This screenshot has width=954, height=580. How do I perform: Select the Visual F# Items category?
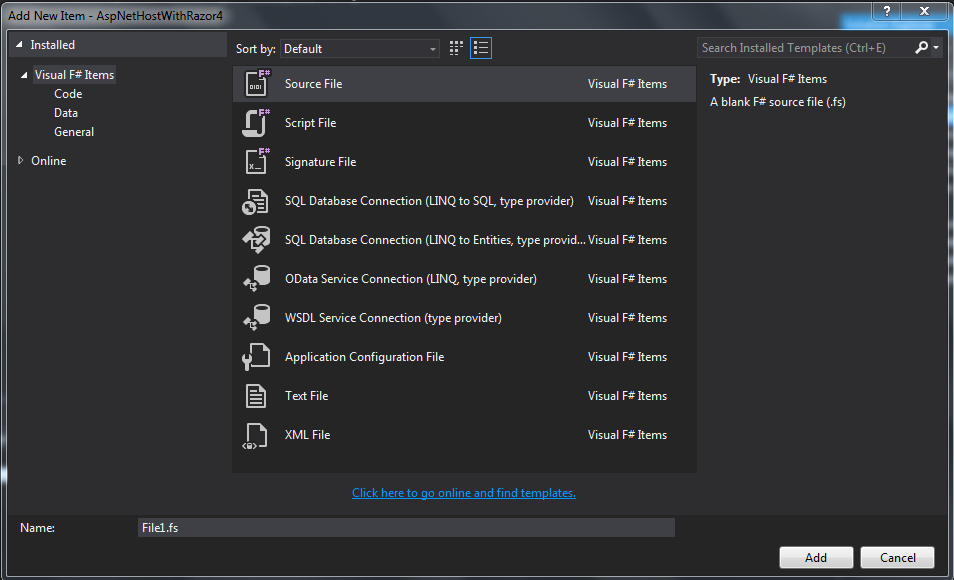tap(74, 75)
